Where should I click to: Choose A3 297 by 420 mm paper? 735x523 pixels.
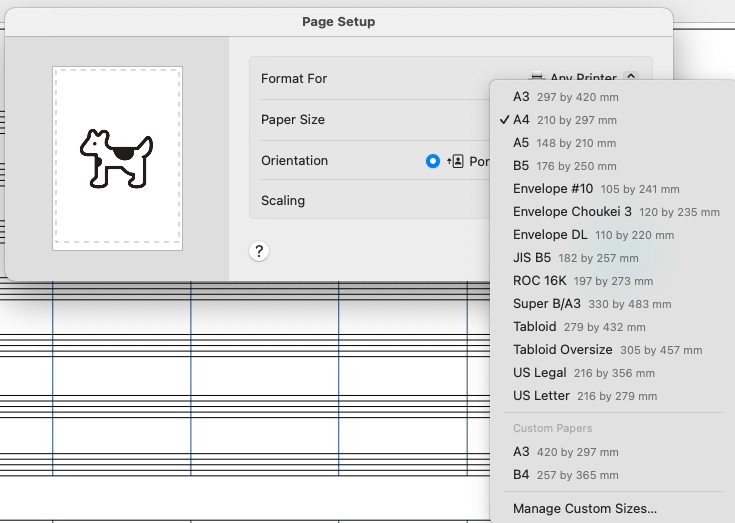565,97
